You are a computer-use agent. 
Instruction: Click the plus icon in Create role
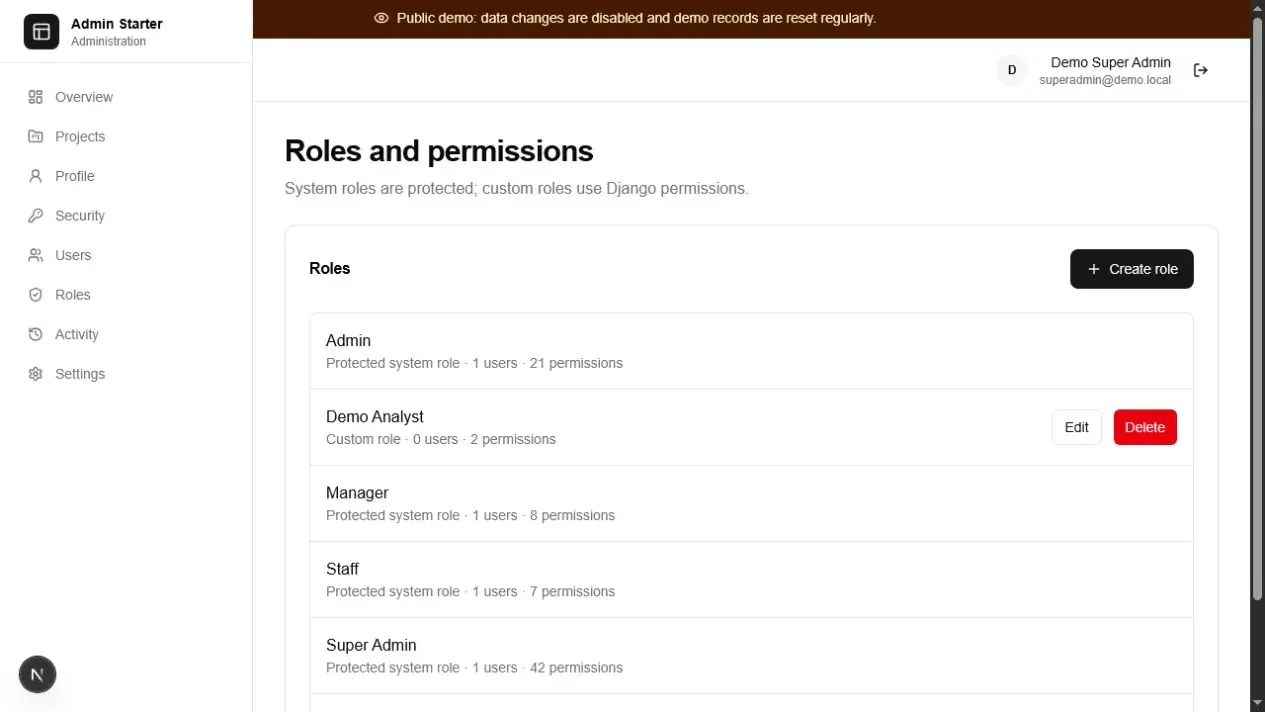click(x=1094, y=269)
